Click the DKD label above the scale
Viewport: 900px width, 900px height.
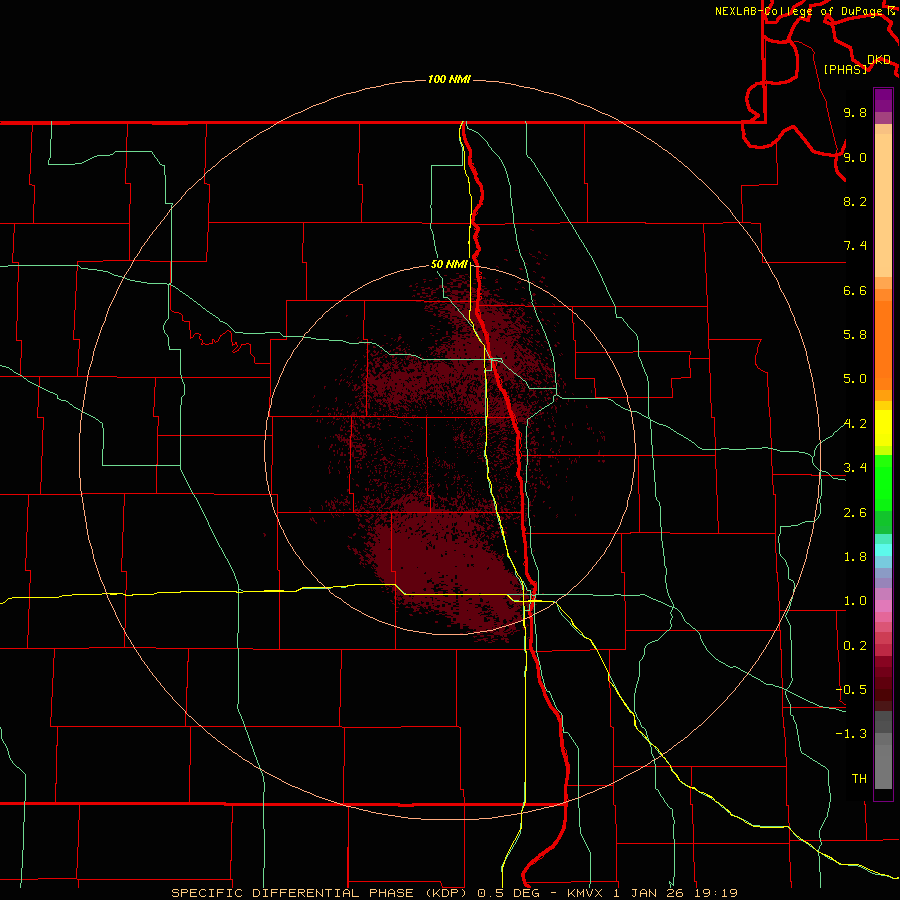tap(878, 60)
